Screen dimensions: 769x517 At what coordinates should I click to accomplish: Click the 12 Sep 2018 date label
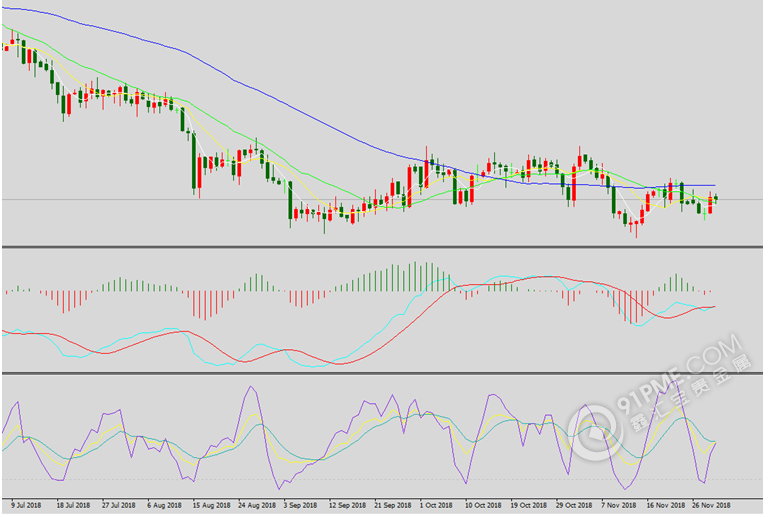347,505
